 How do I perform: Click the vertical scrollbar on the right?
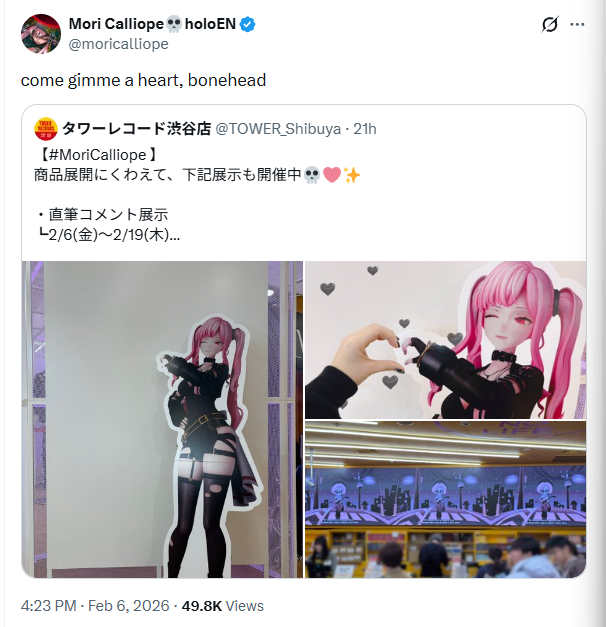pos(600,314)
